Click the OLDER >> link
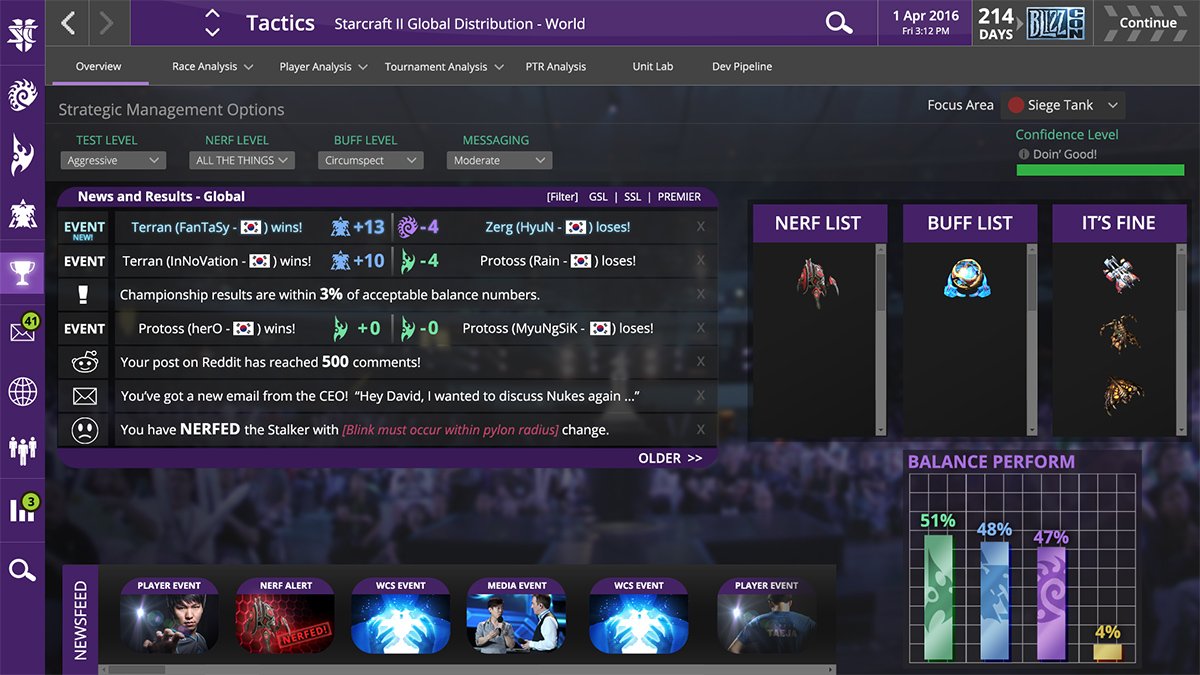The image size is (1200, 675). 670,458
